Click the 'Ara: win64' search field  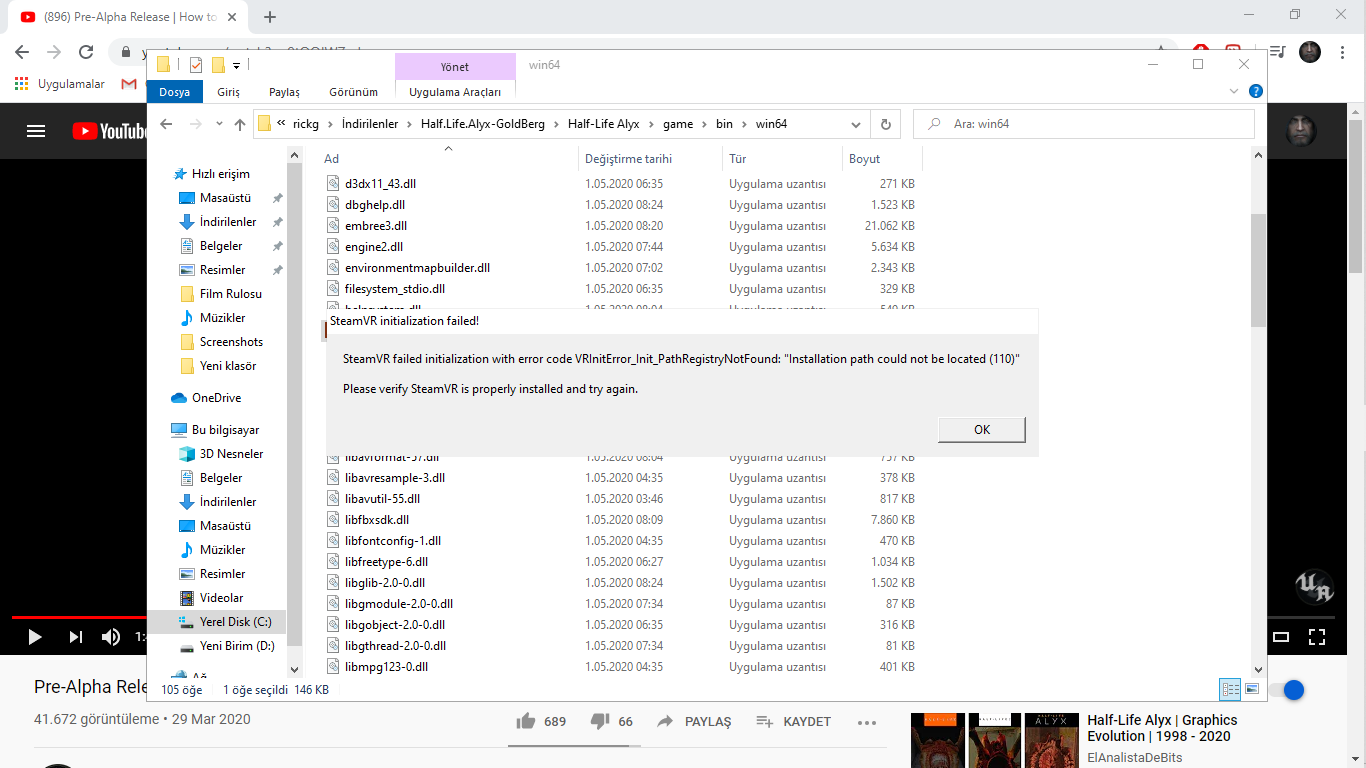click(1084, 124)
